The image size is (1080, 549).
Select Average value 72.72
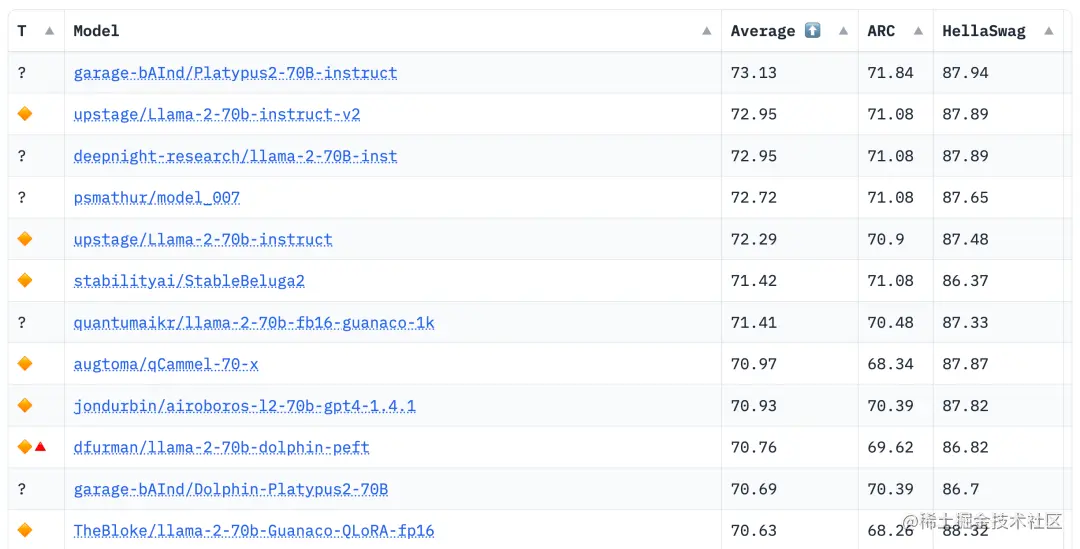point(754,198)
